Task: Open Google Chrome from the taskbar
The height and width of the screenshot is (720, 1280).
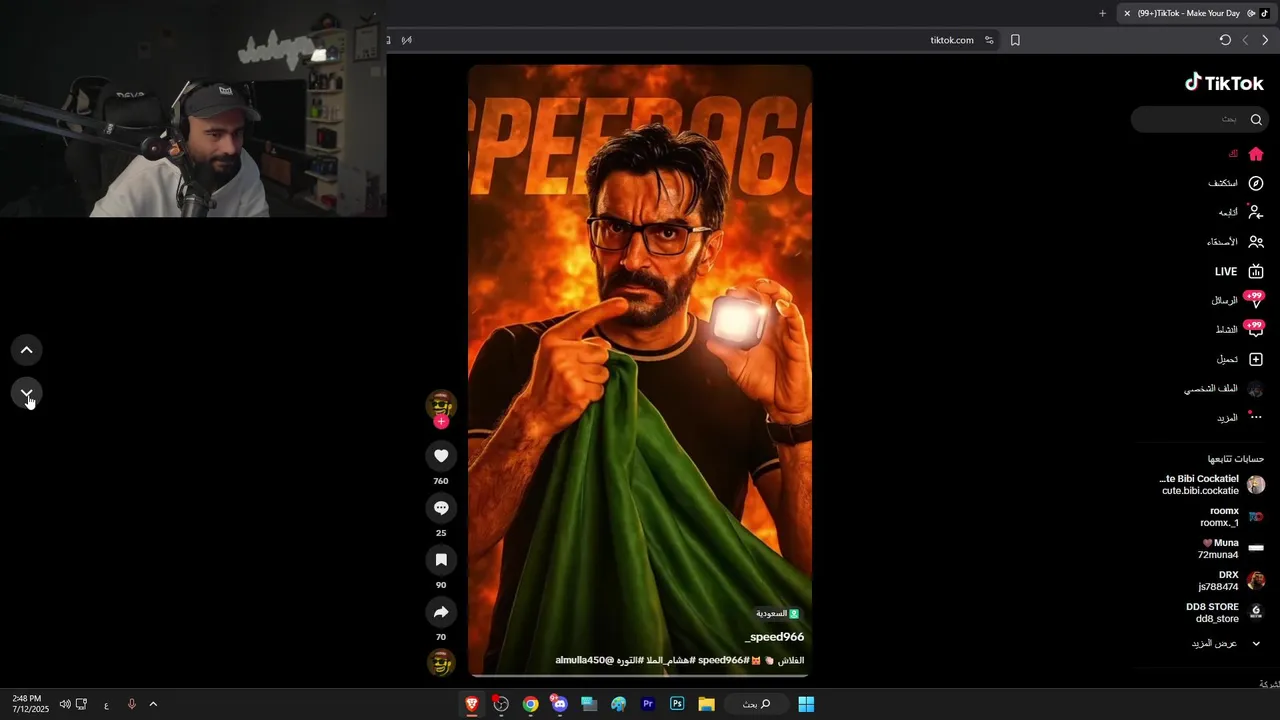Action: coord(530,704)
